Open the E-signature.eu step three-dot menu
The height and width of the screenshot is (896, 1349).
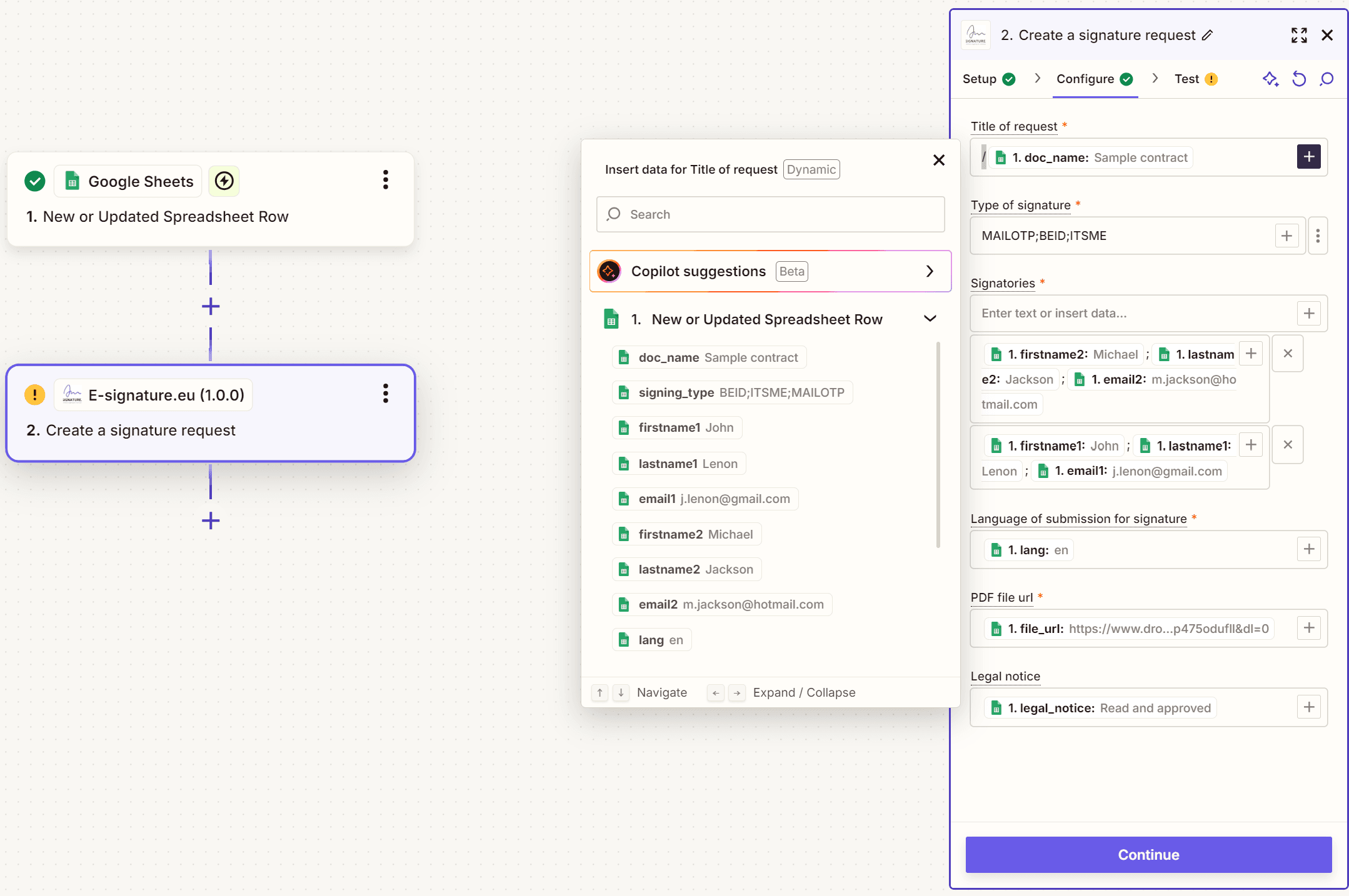(386, 394)
